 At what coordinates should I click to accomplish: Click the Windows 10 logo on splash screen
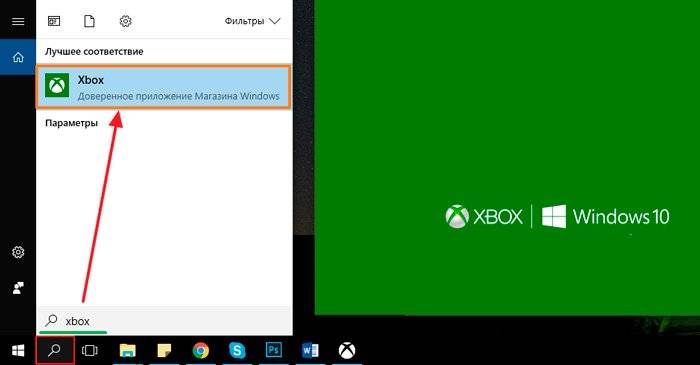(605, 216)
